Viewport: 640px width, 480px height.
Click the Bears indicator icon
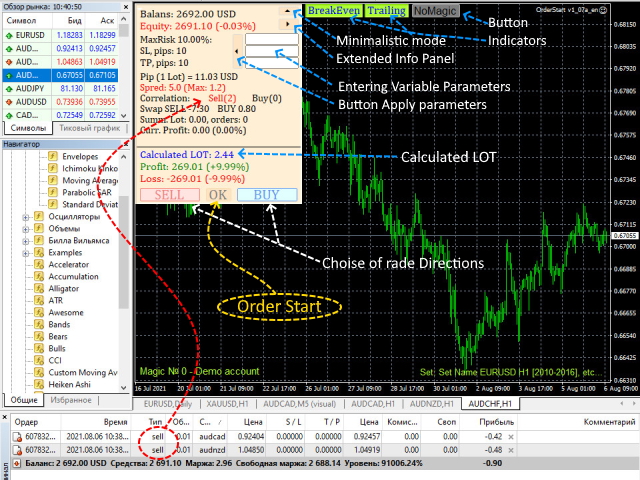pos(39,336)
